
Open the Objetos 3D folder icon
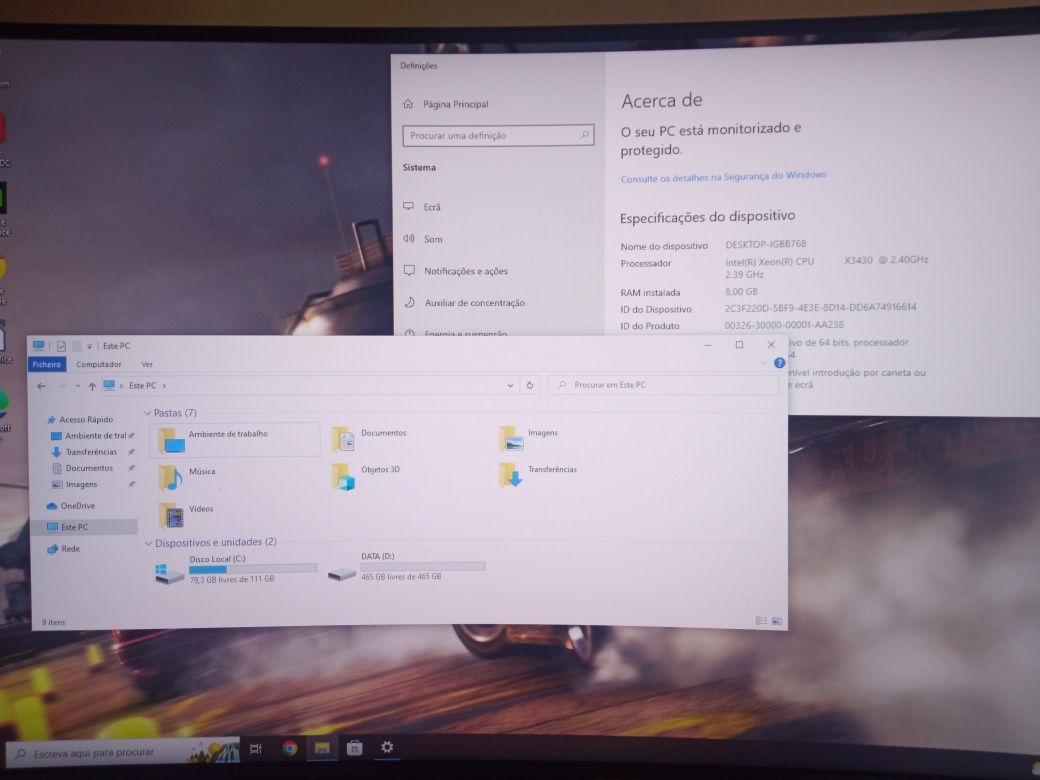point(344,476)
